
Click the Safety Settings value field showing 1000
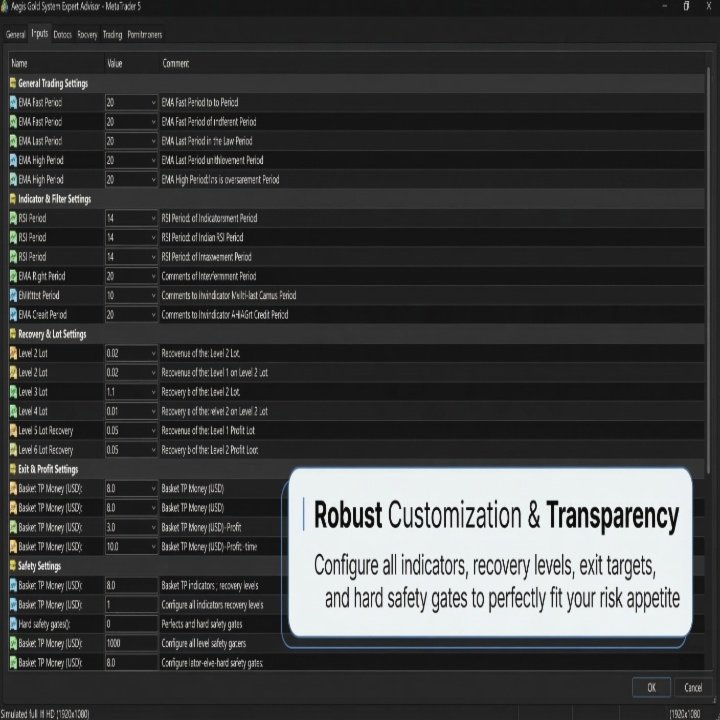[131, 643]
